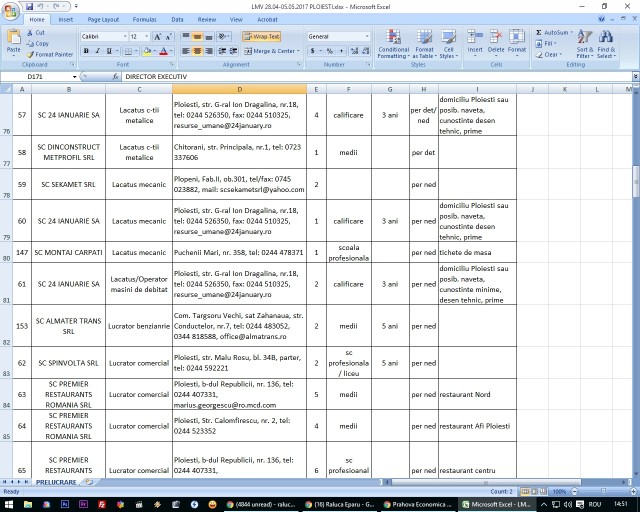Decrease font size with Shrink Font
This screenshot has width=640, height=512.
[169, 37]
